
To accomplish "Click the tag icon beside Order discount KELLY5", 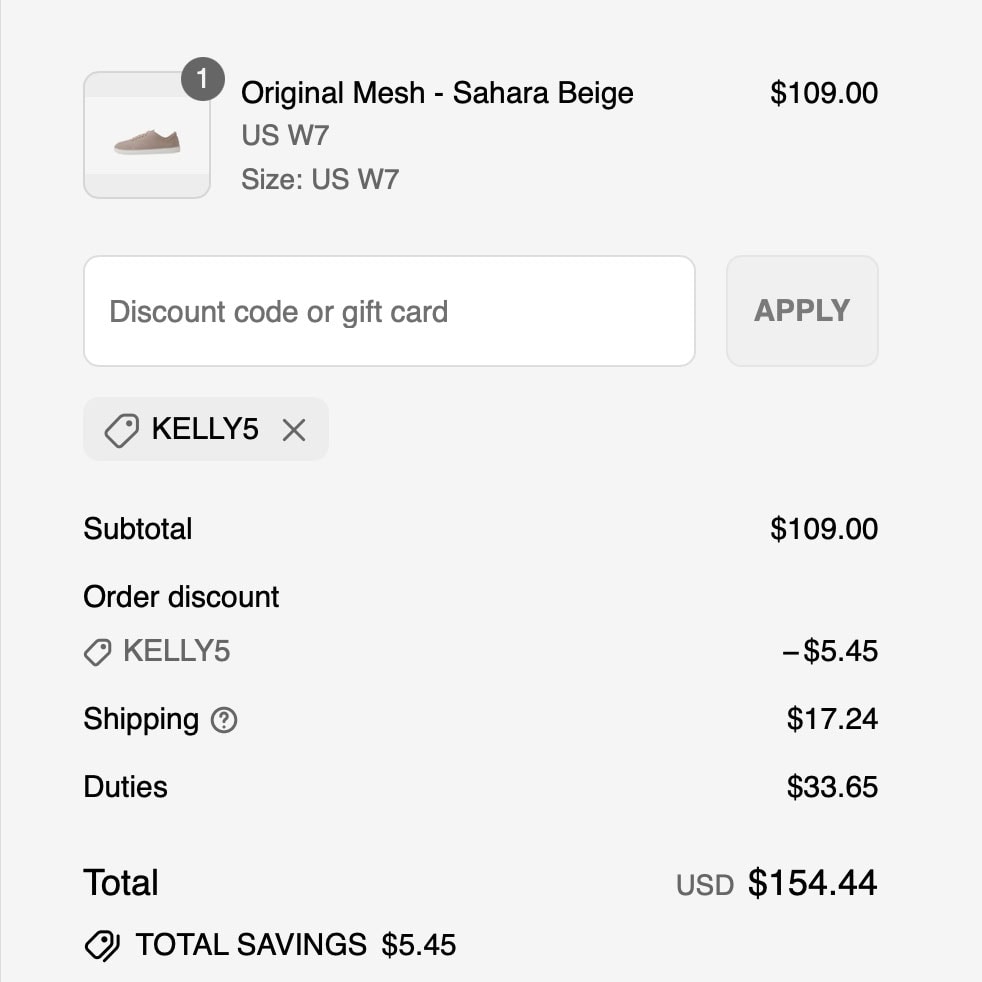I will coord(97,653).
